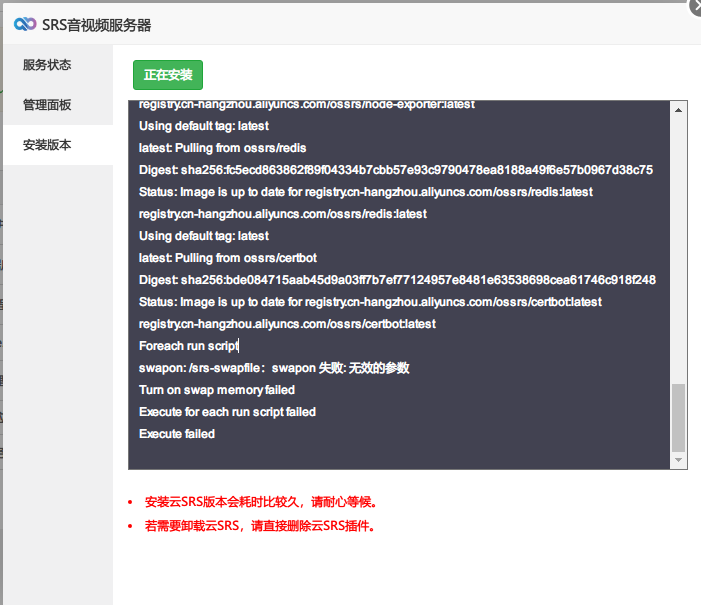
Task: Click the Digest sha256:fc5ecd86 line
Action: click(396, 170)
